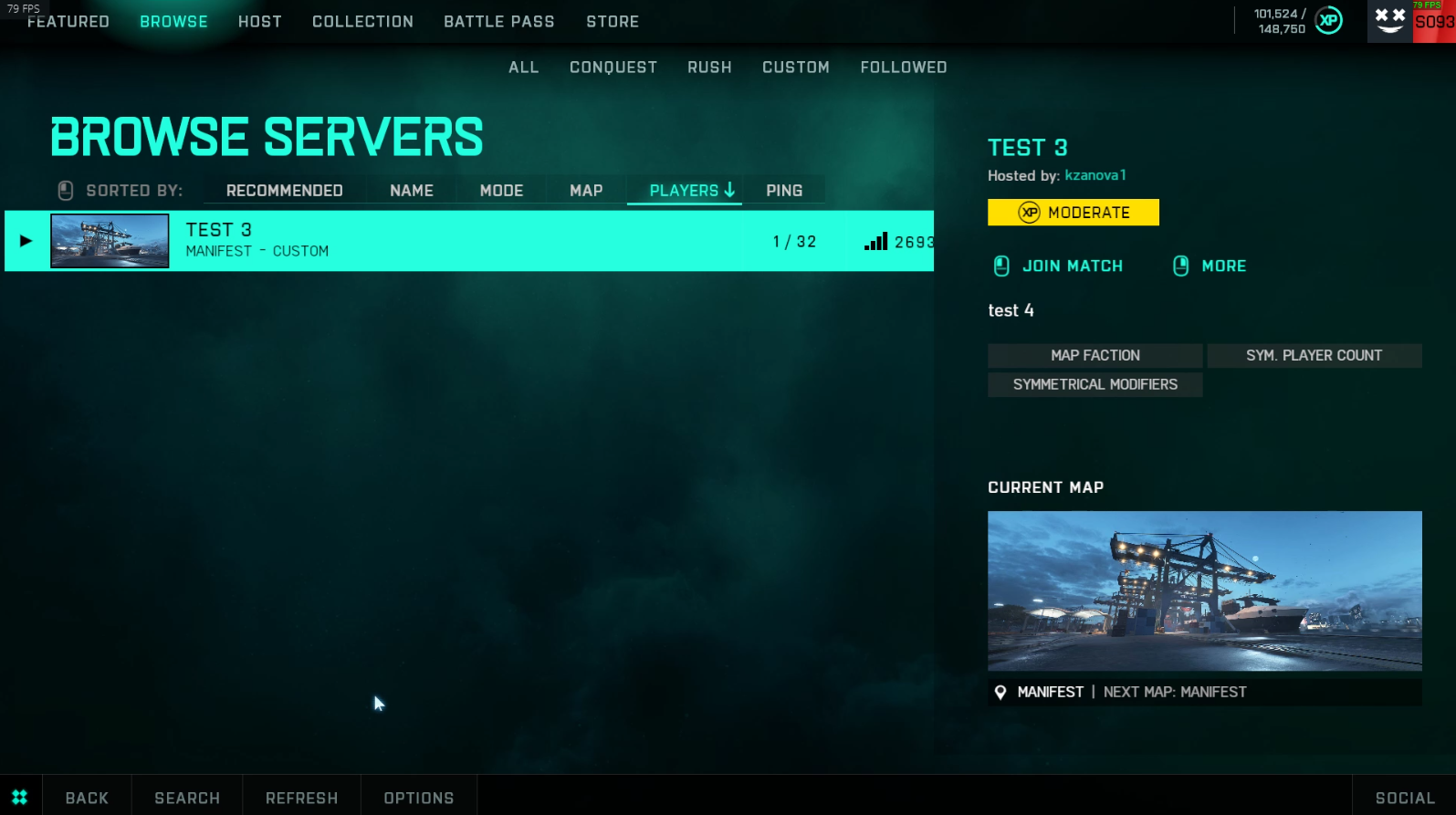Screen dimensions: 1456x815
Task: Open the Manifest current map image
Action: pyautogui.click(x=1205, y=590)
